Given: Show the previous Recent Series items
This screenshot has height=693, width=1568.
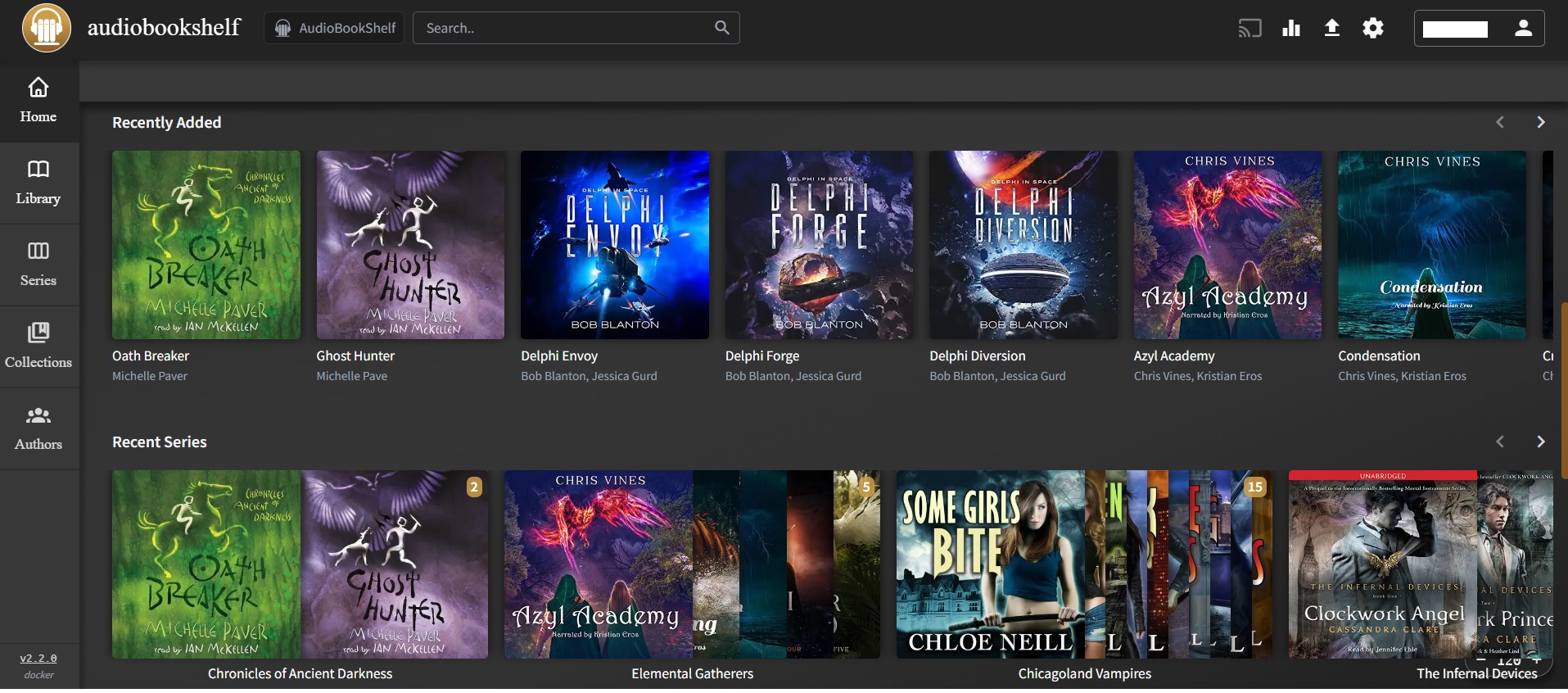Looking at the screenshot, I should [x=1500, y=442].
